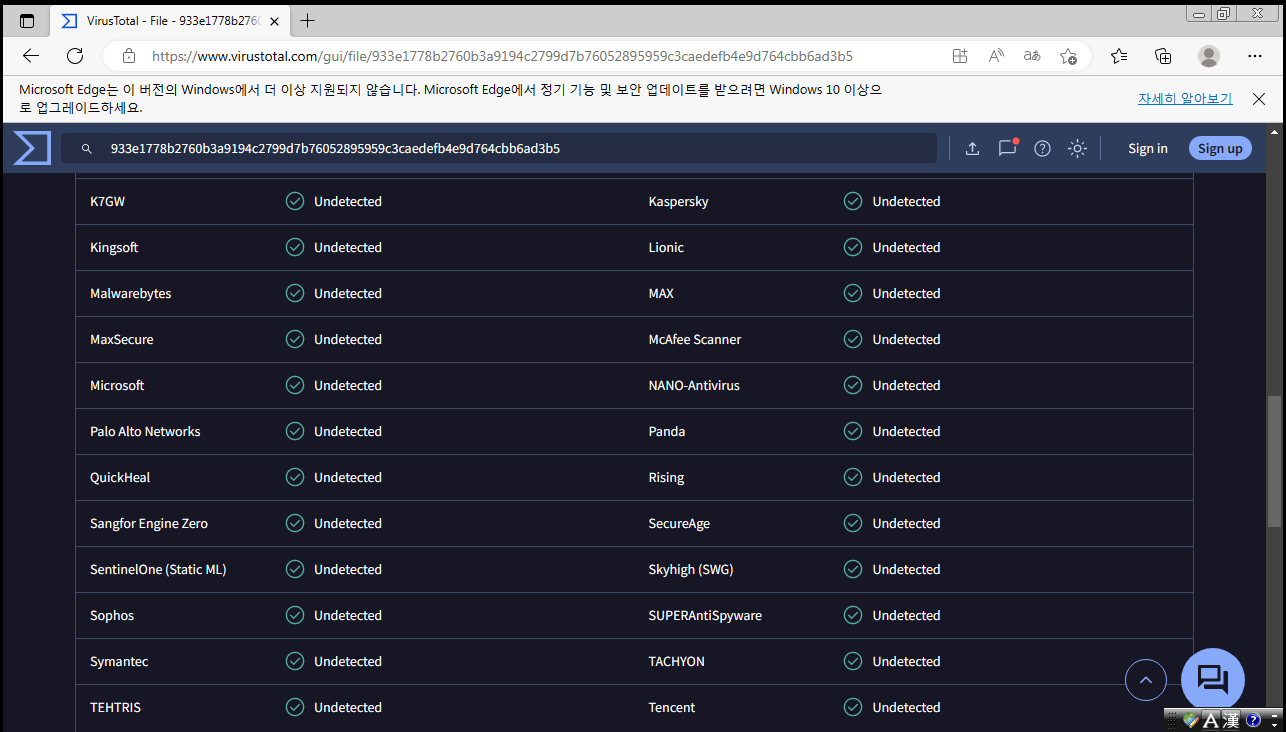Close the VirusTotal browser tab
The height and width of the screenshot is (732, 1286).
pos(274,21)
